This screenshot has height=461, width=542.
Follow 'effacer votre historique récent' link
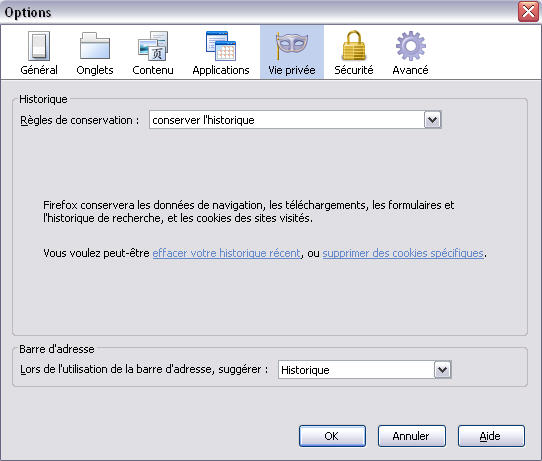coord(226,253)
